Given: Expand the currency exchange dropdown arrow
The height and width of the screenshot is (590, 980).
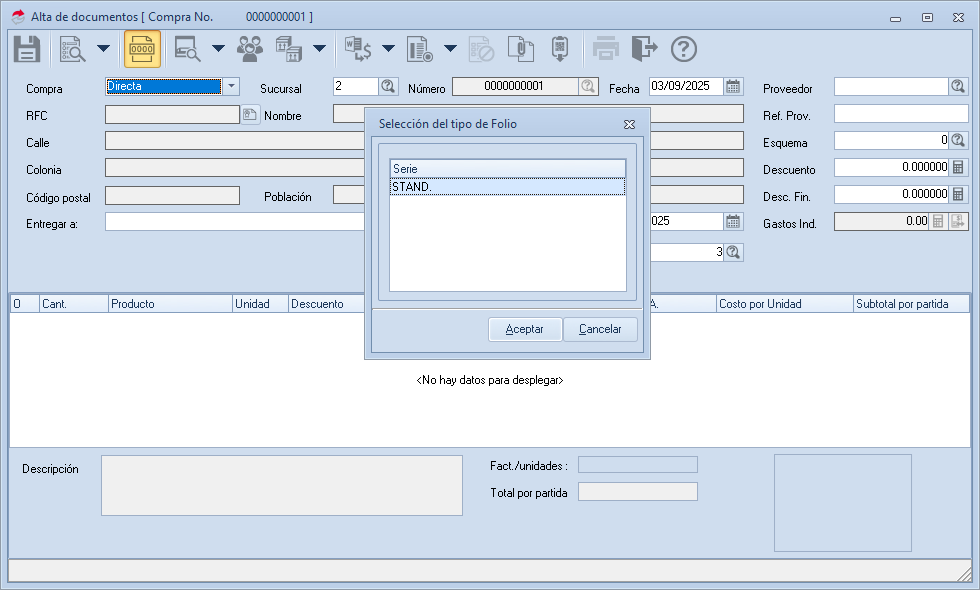Looking at the screenshot, I should 388,48.
